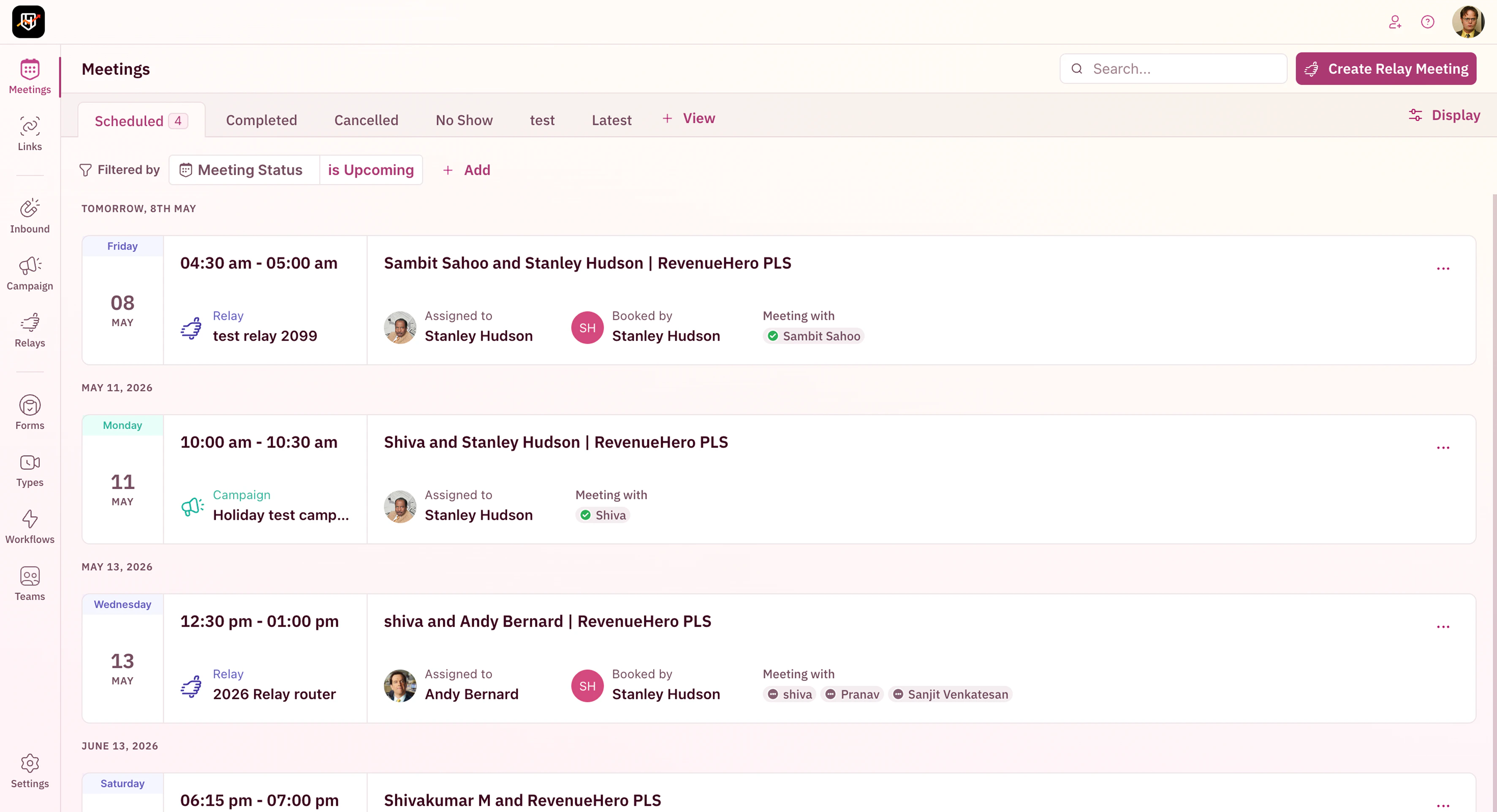
Task: Open more options for Sambit Sahoo meeting
Action: pyautogui.click(x=1443, y=268)
